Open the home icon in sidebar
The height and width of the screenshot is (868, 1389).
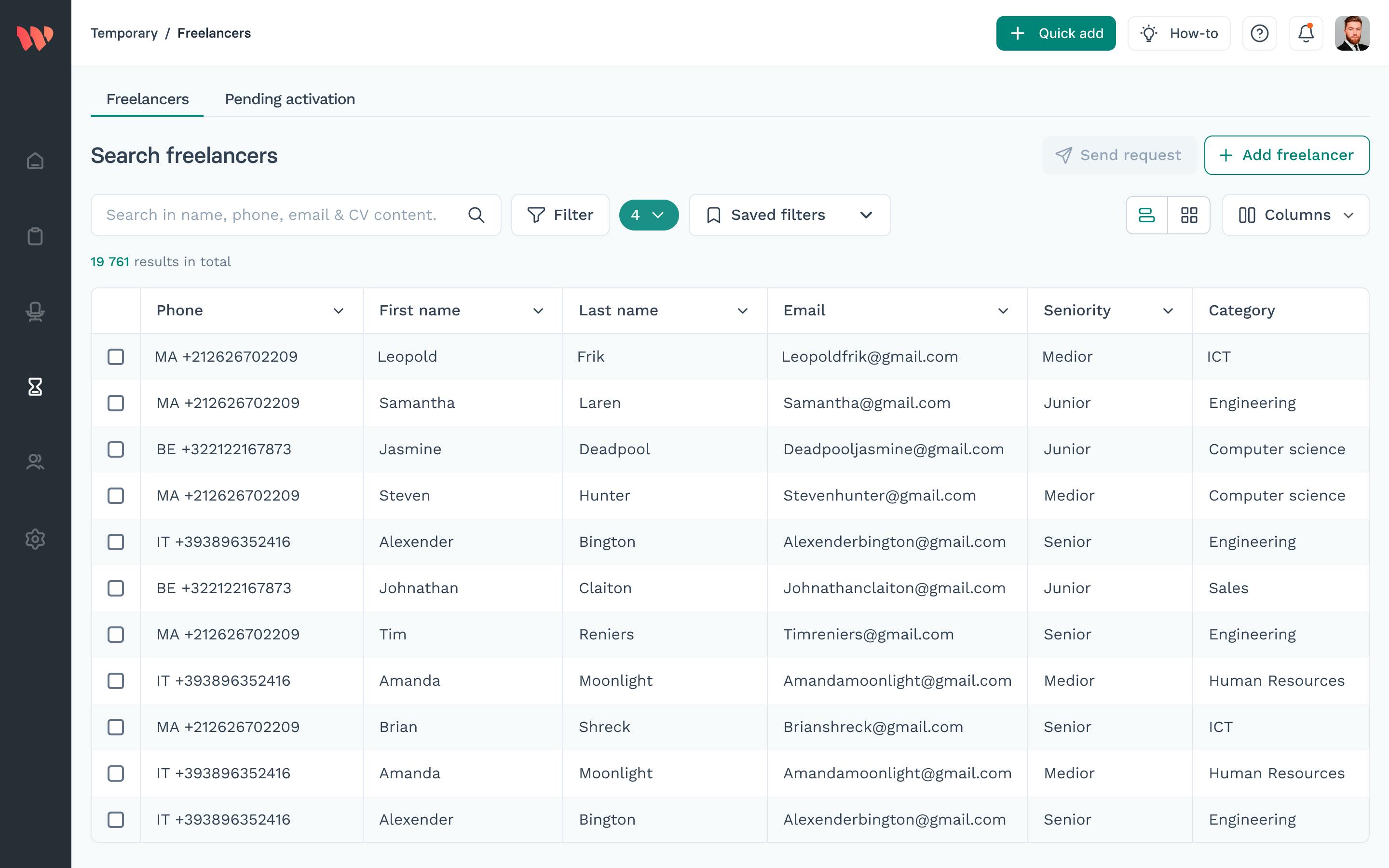[x=35, y=162]
